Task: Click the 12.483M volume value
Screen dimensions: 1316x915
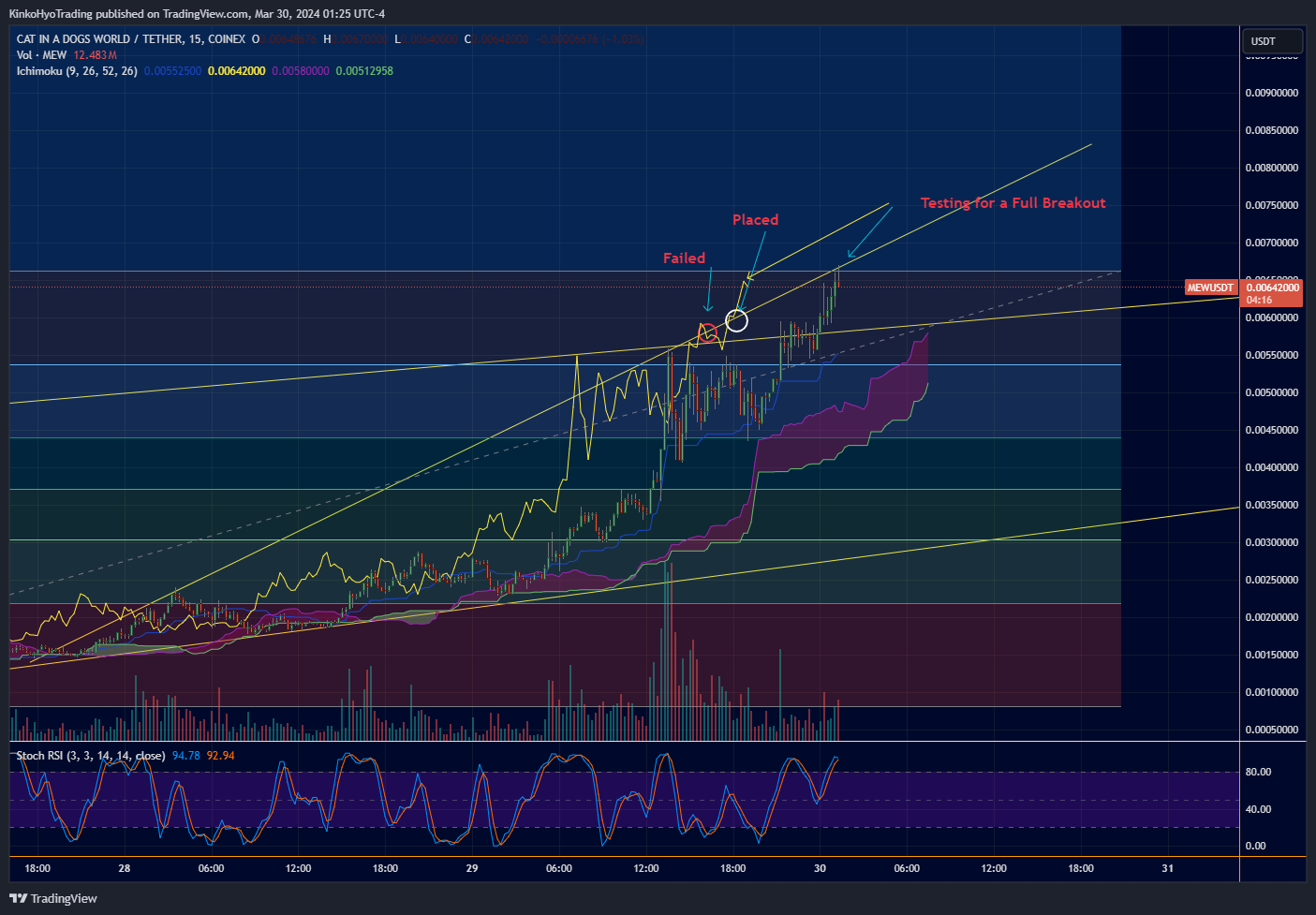Action: click(96, 55)
